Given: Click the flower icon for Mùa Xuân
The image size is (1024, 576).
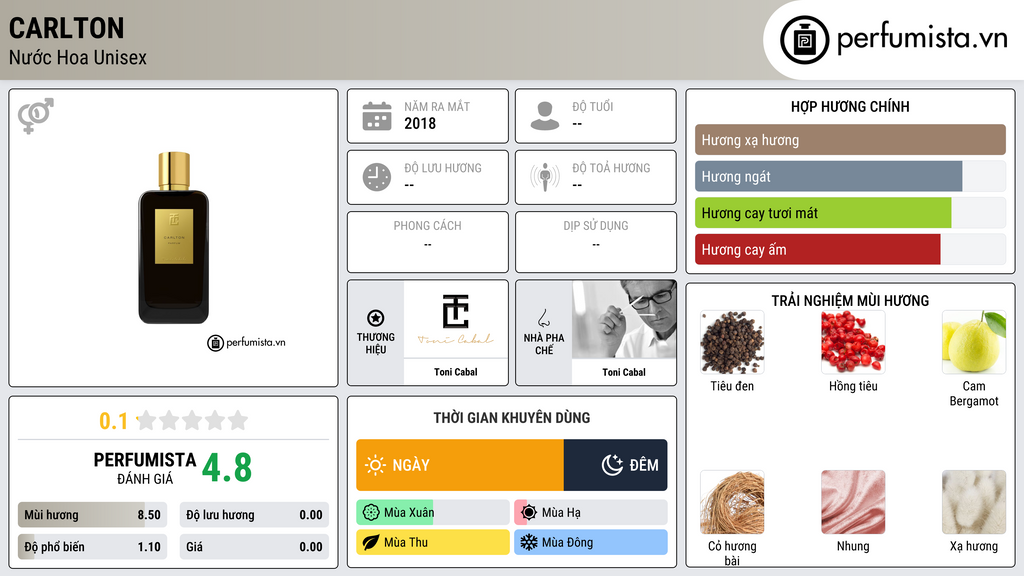Looking at the screenshot, I should pos(370,513).
